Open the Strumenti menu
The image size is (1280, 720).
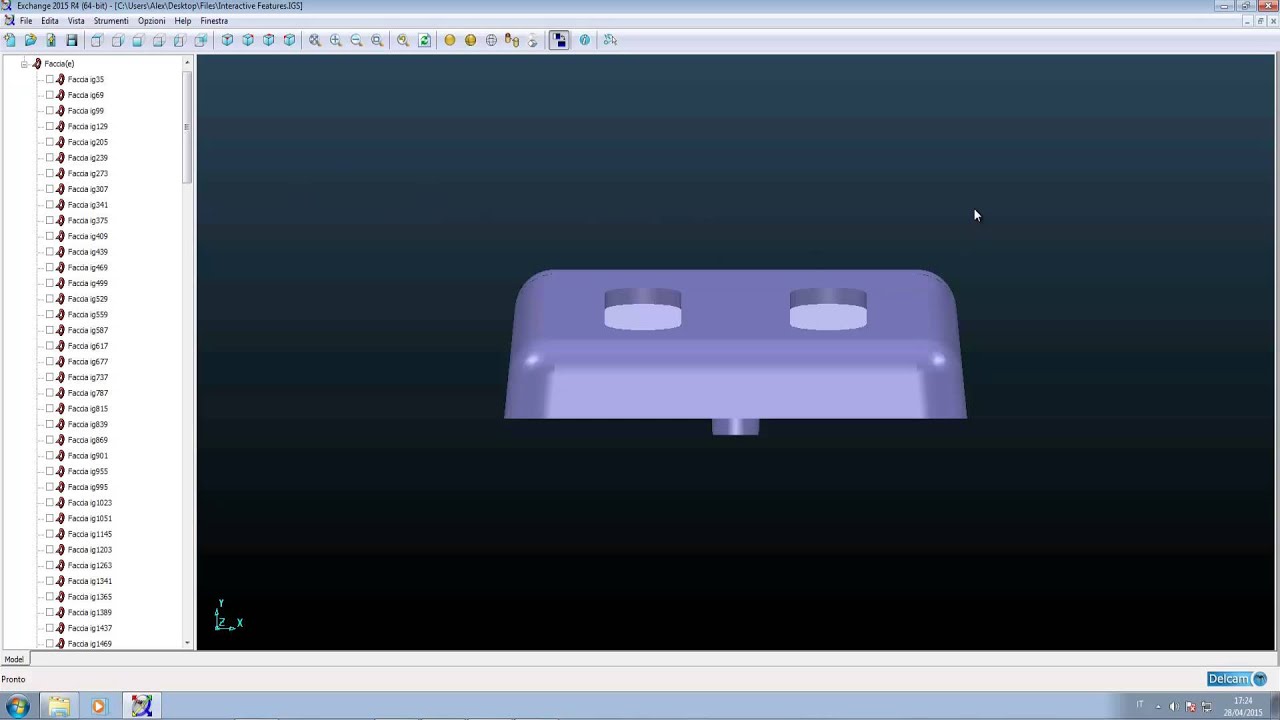click(x=111, y=21)
